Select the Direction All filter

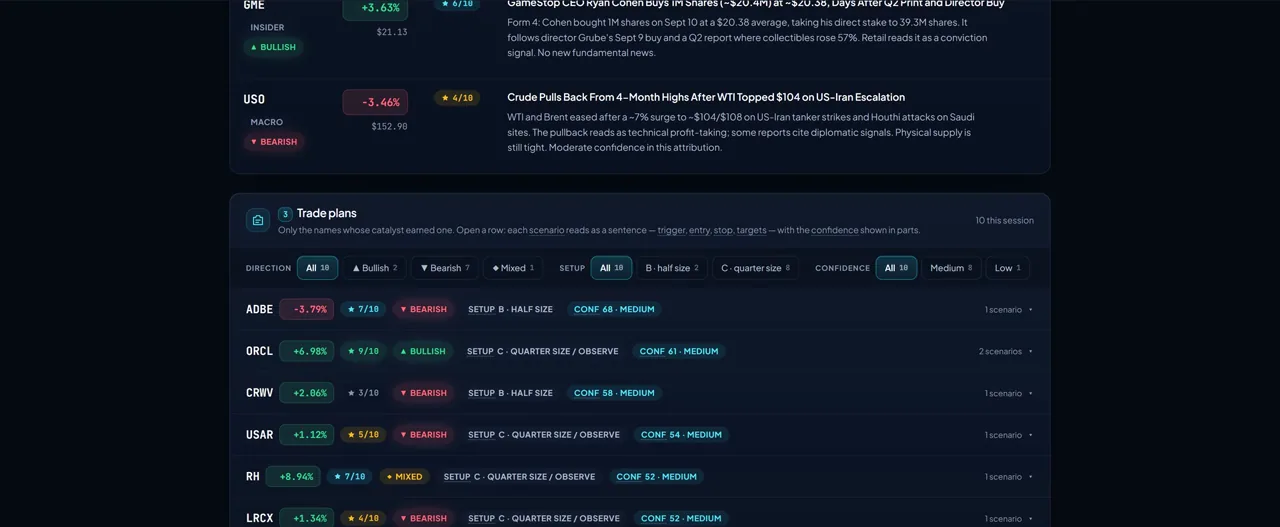tap(317, 268)
